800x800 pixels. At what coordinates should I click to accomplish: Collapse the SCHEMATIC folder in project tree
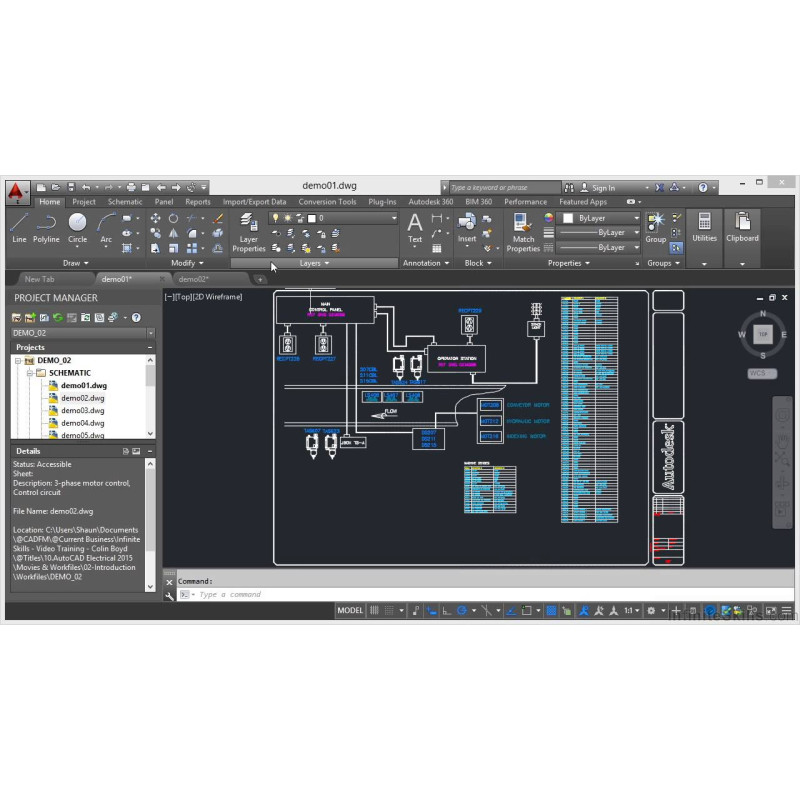[x=30, y=372]
